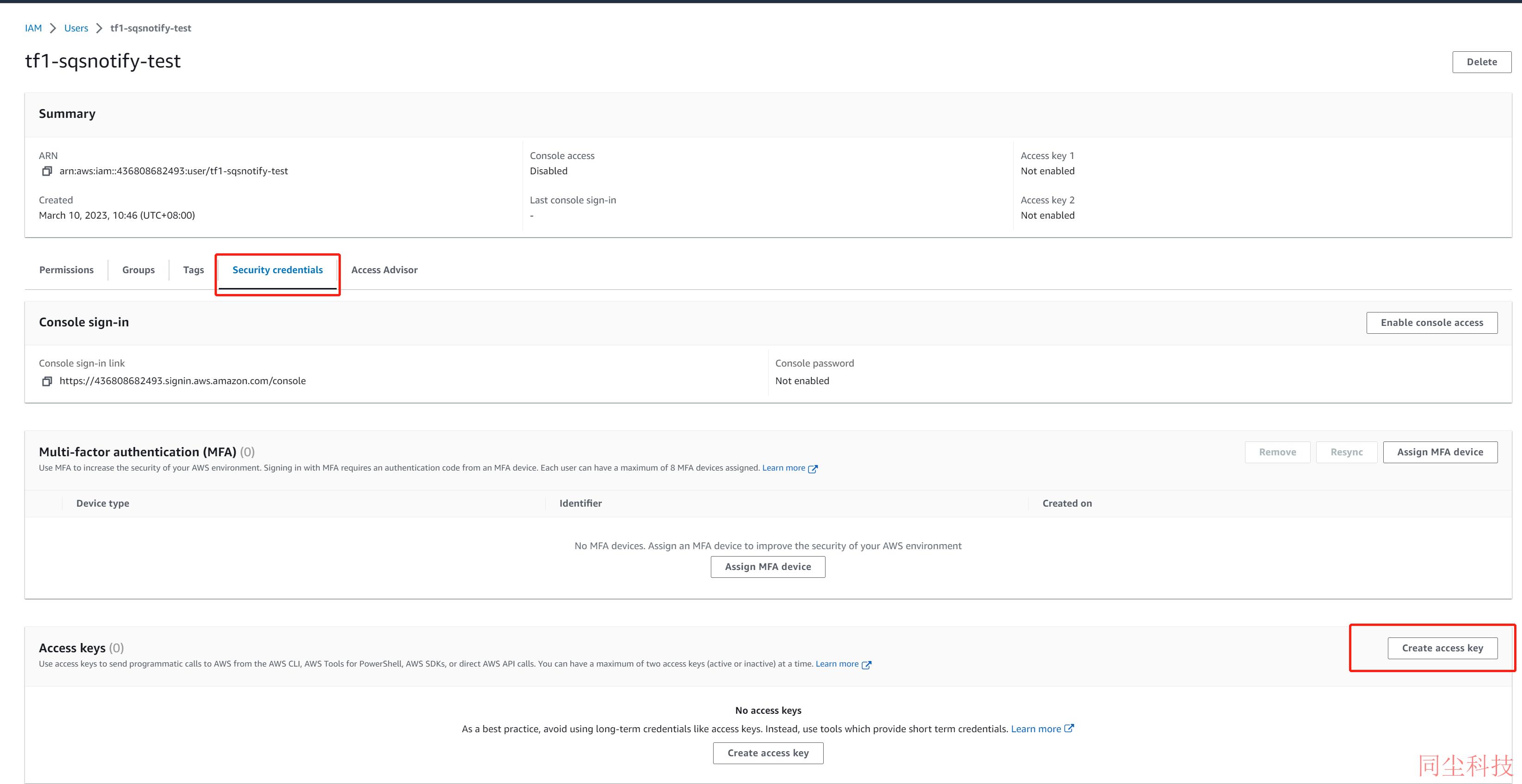1522x784 pixels.
Task: Click Enable console access button
Action: (x=1432, y=322)
